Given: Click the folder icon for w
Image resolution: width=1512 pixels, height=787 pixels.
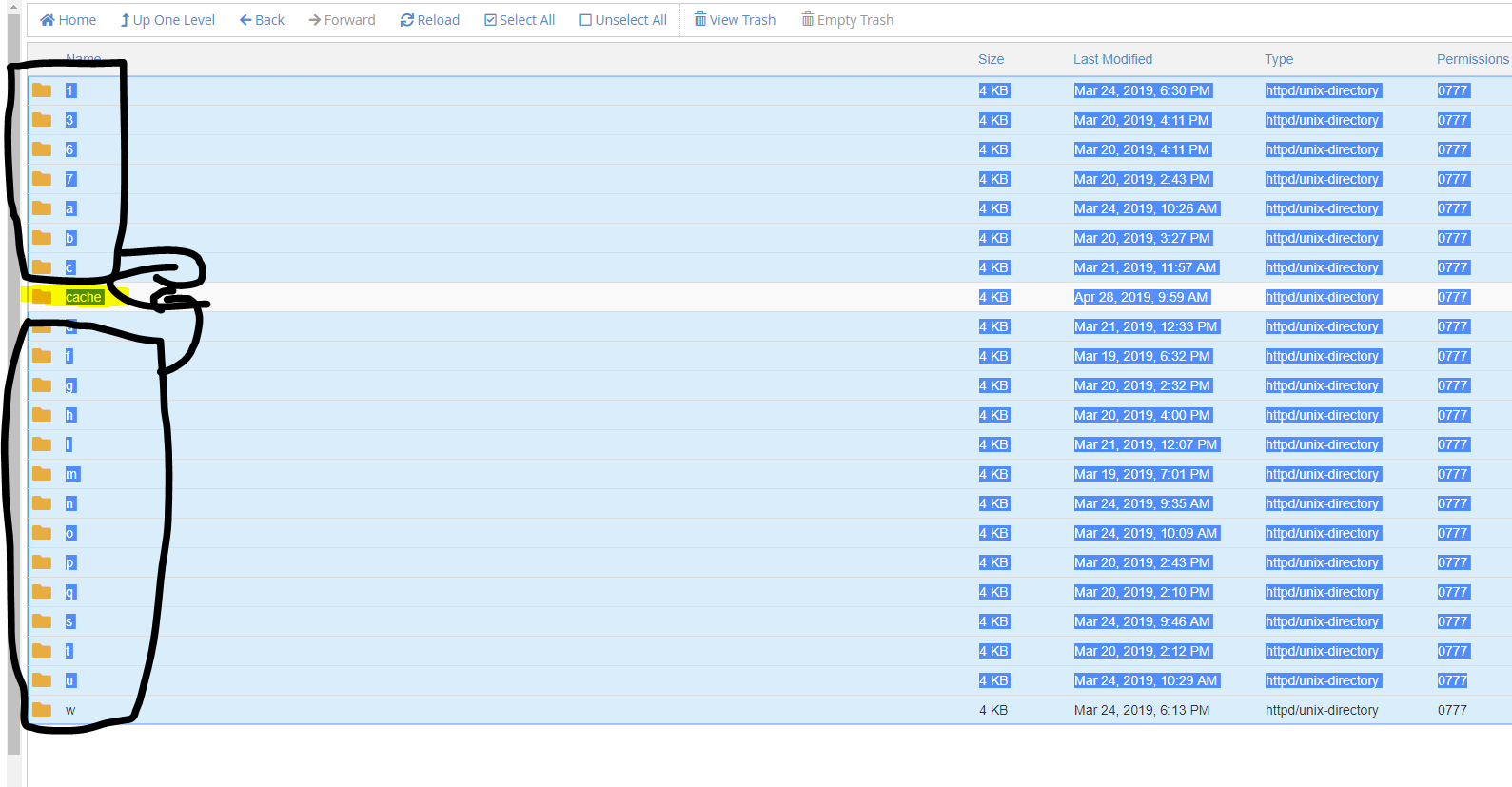Looking at the screenshot, I should (x=42, y=710).
